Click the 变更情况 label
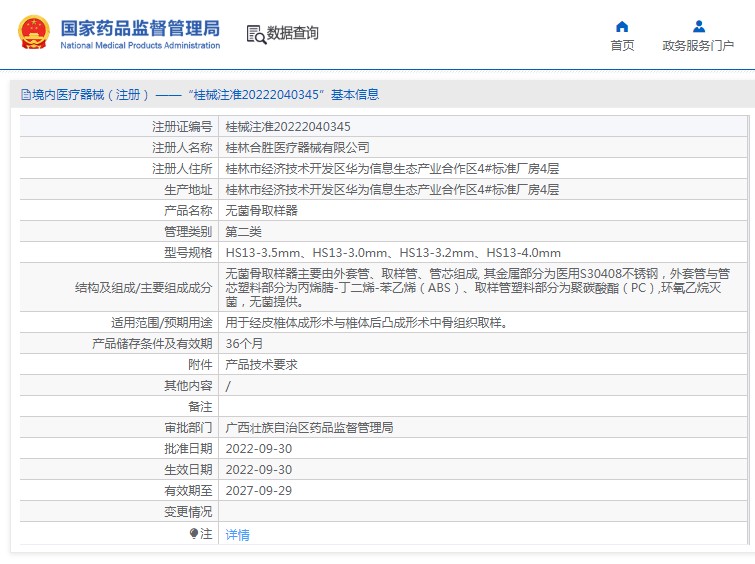Image resolution: width=755 pixels, height=564 pixels. click(x=188, y=512)
